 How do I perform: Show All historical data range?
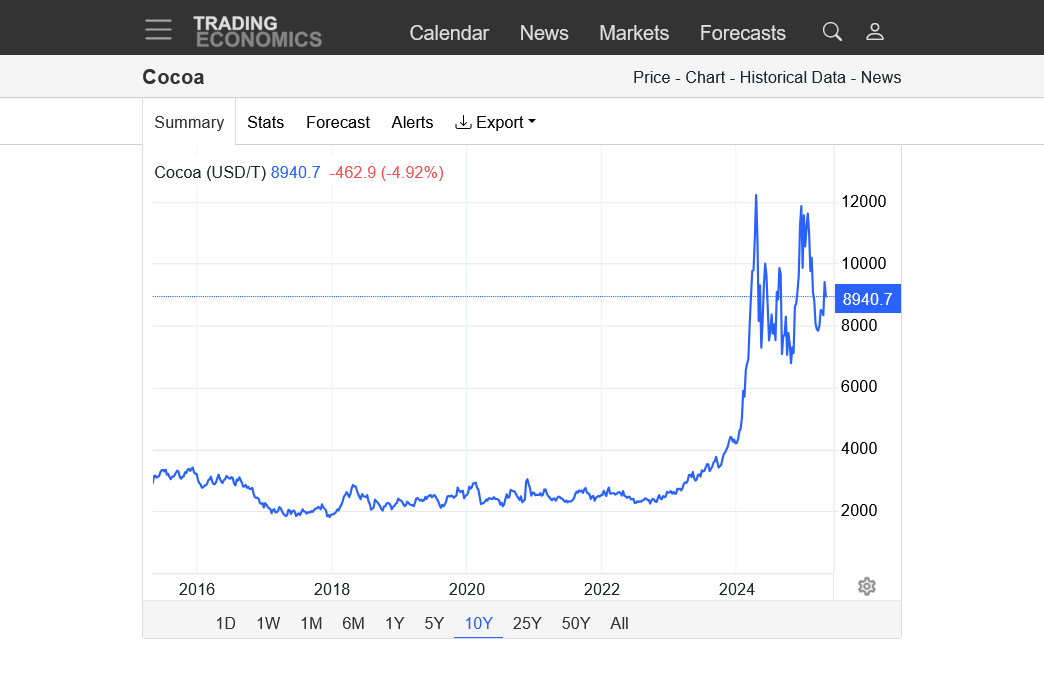pos(619,623)
